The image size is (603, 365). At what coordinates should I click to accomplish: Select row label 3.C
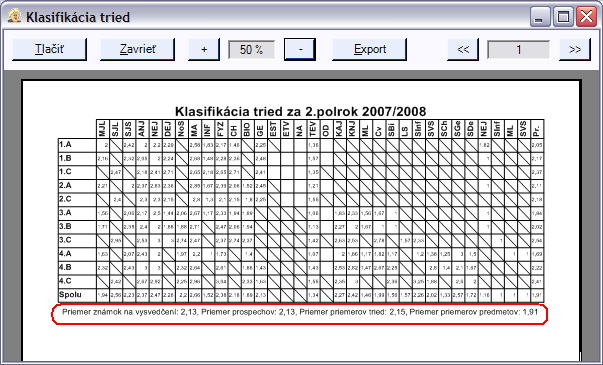pos(77,241)
